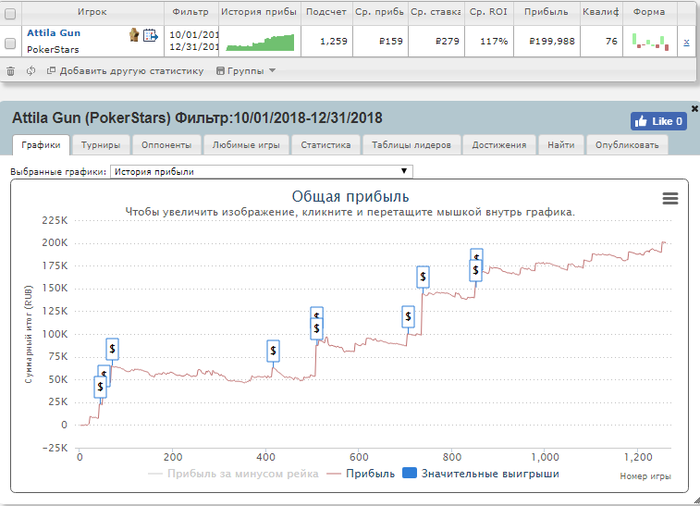Click the PokerStars network label
This screenshot has height=506, width=700.
(x=53, y=50)
